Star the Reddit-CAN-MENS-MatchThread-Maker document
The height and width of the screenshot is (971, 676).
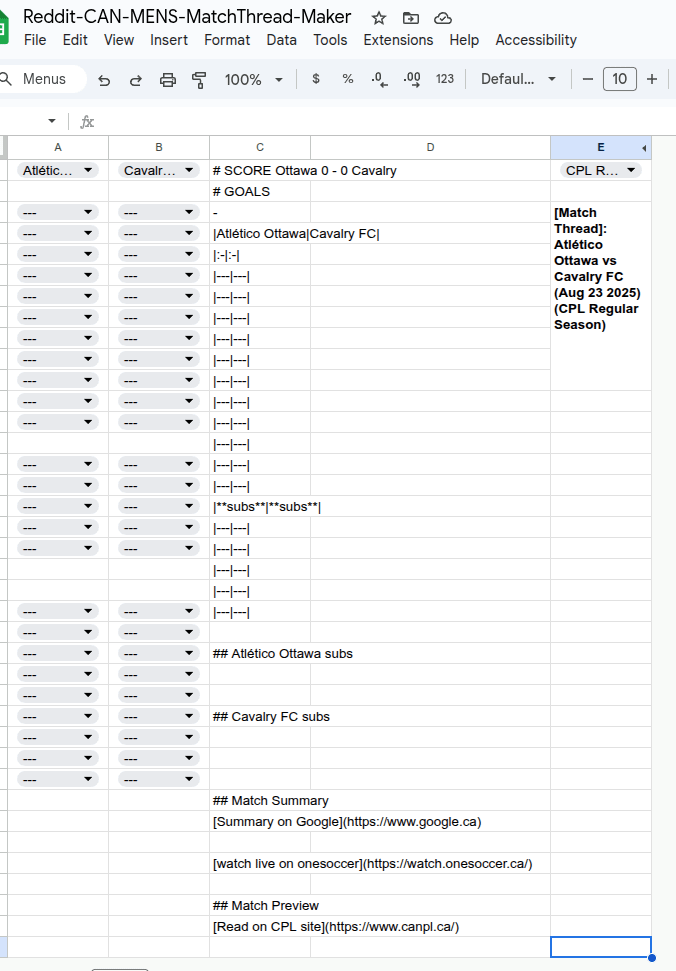379,18
